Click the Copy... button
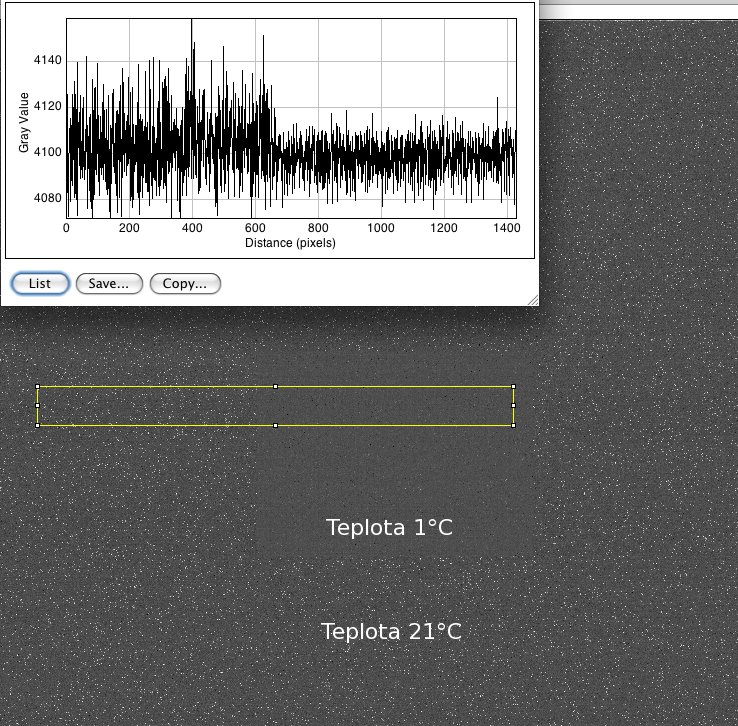This screenshot has height=726, width=738. tap(185, 284)
